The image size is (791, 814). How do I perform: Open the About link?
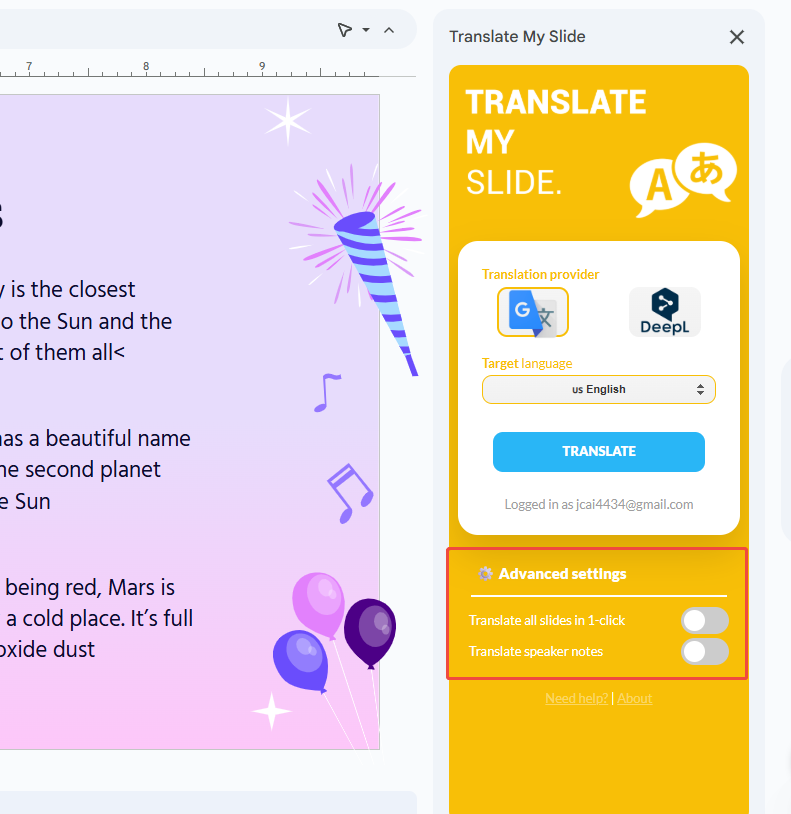634,698
